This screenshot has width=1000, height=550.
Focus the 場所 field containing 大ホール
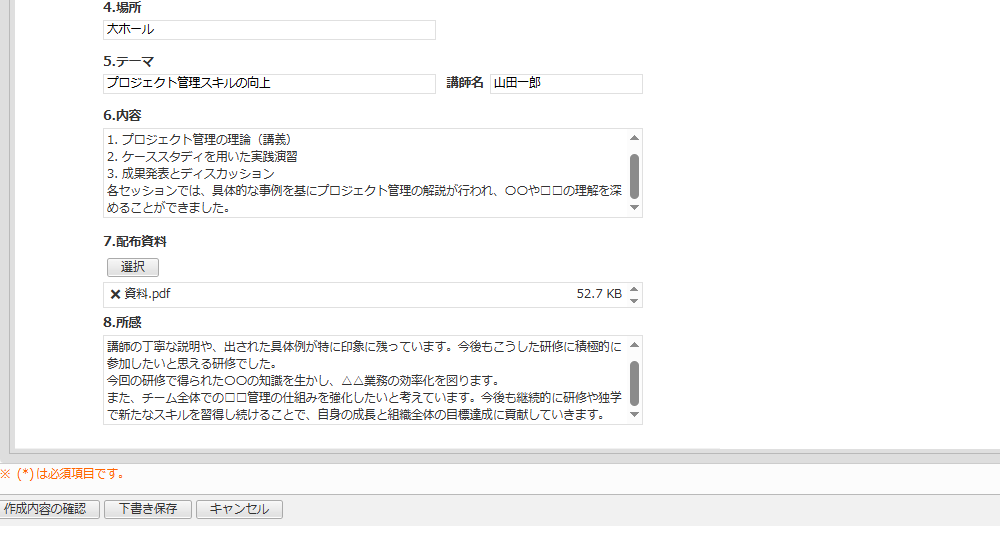269,30
